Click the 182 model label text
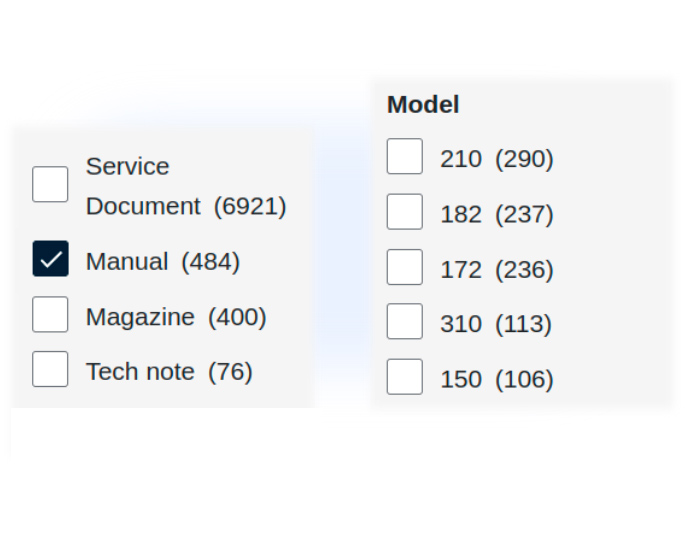This screenshot has width=685, height=535. (461, 215)
